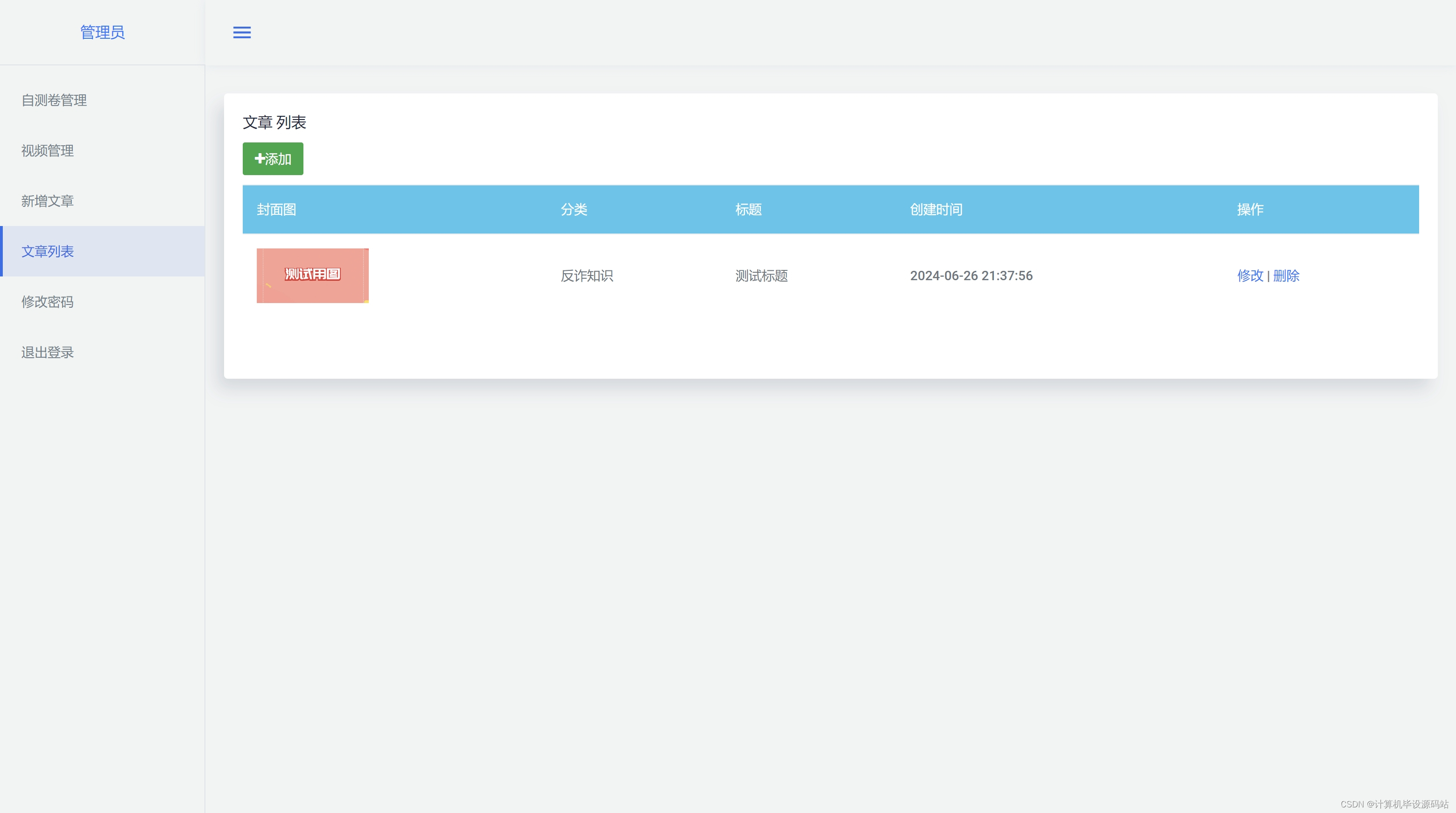The width and height of the screenshot is (1456, 813).
Task: Open 自测卷管理 in the sidebar
Action: [x=54, y=100]
